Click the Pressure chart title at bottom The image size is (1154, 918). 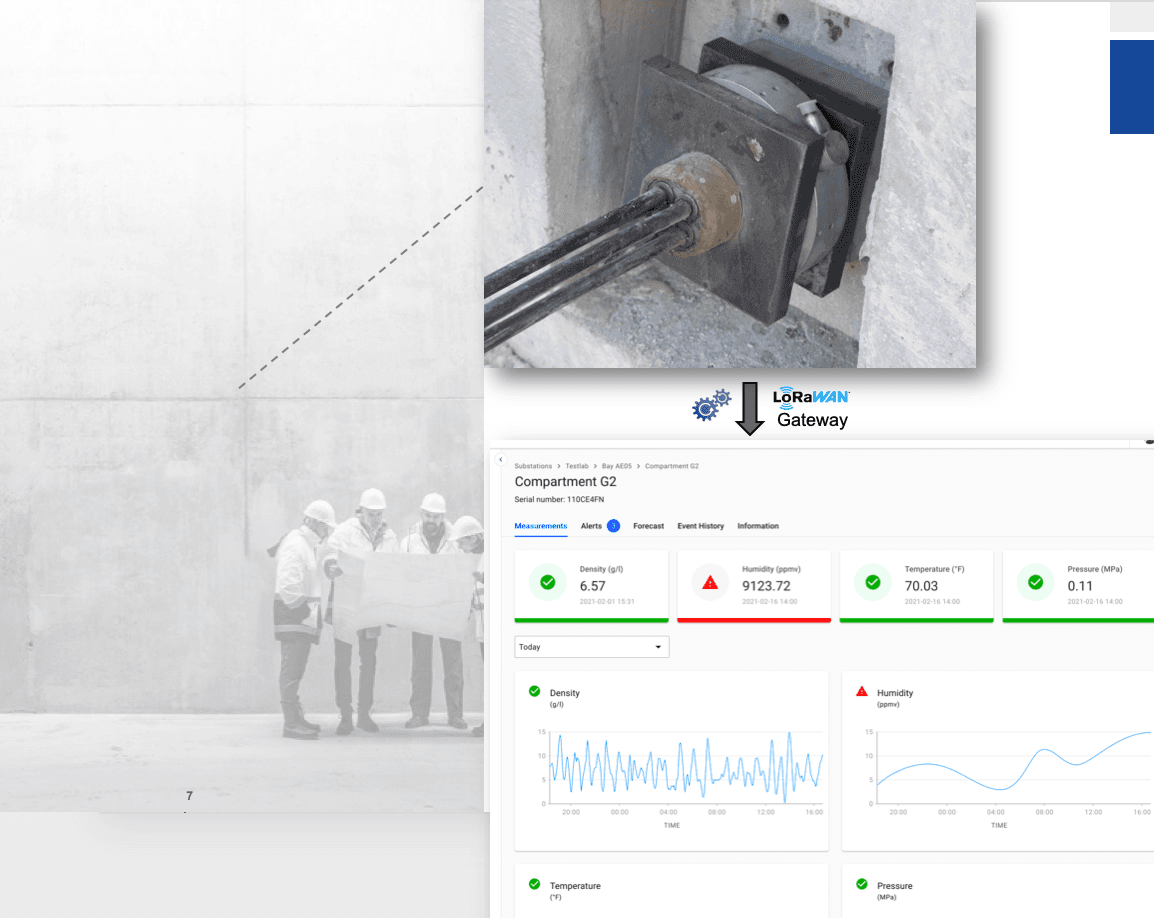pos(895,886)
